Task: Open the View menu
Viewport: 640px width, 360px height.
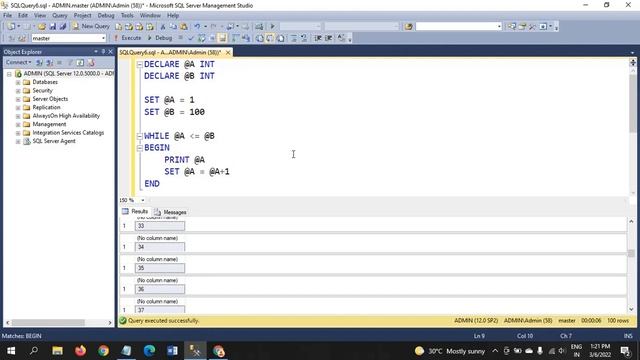Action: 40,16
